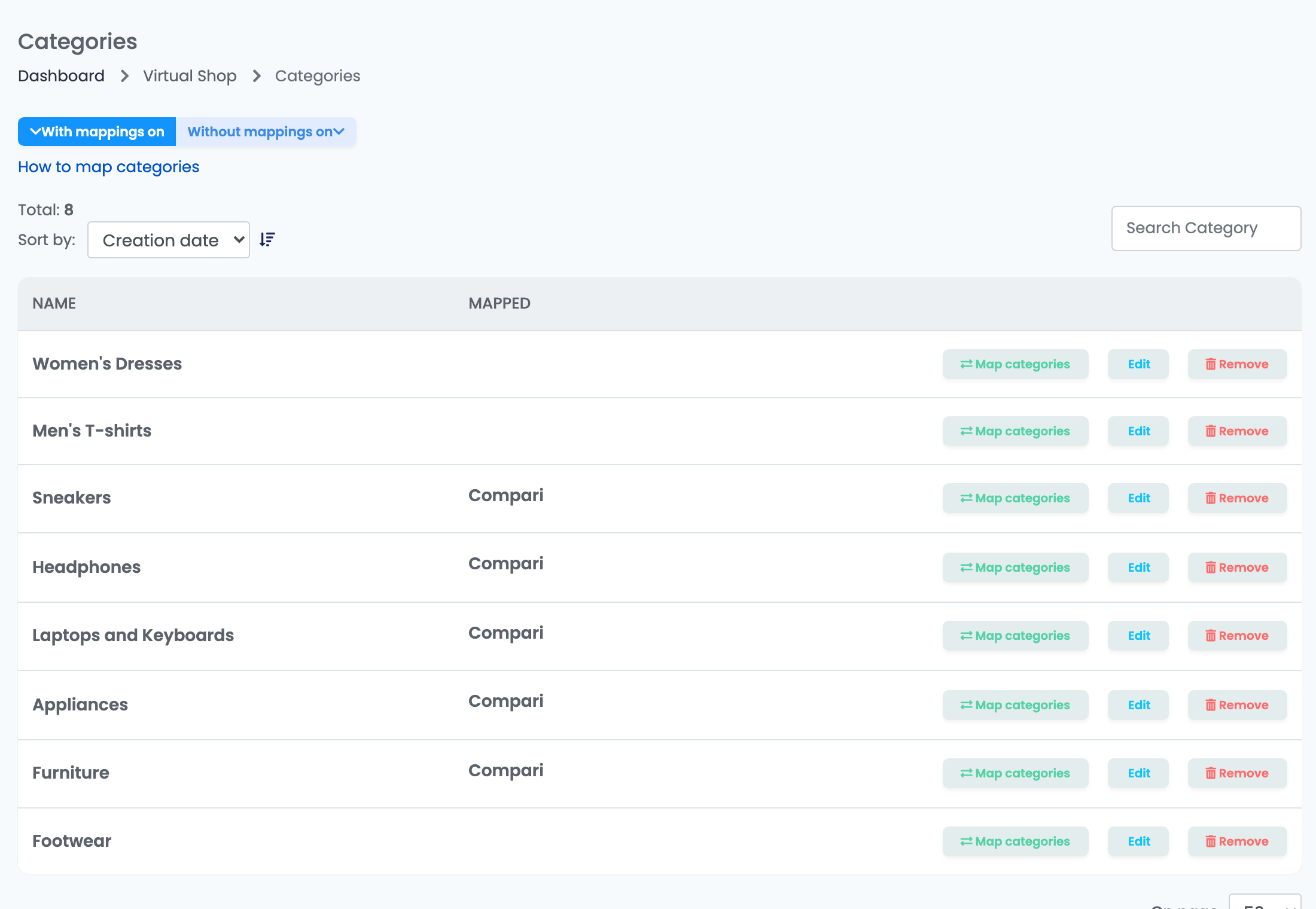Click the NAME column header
Screen dimensions: 1316x909
pyautogui.click(x=54, y=303)
